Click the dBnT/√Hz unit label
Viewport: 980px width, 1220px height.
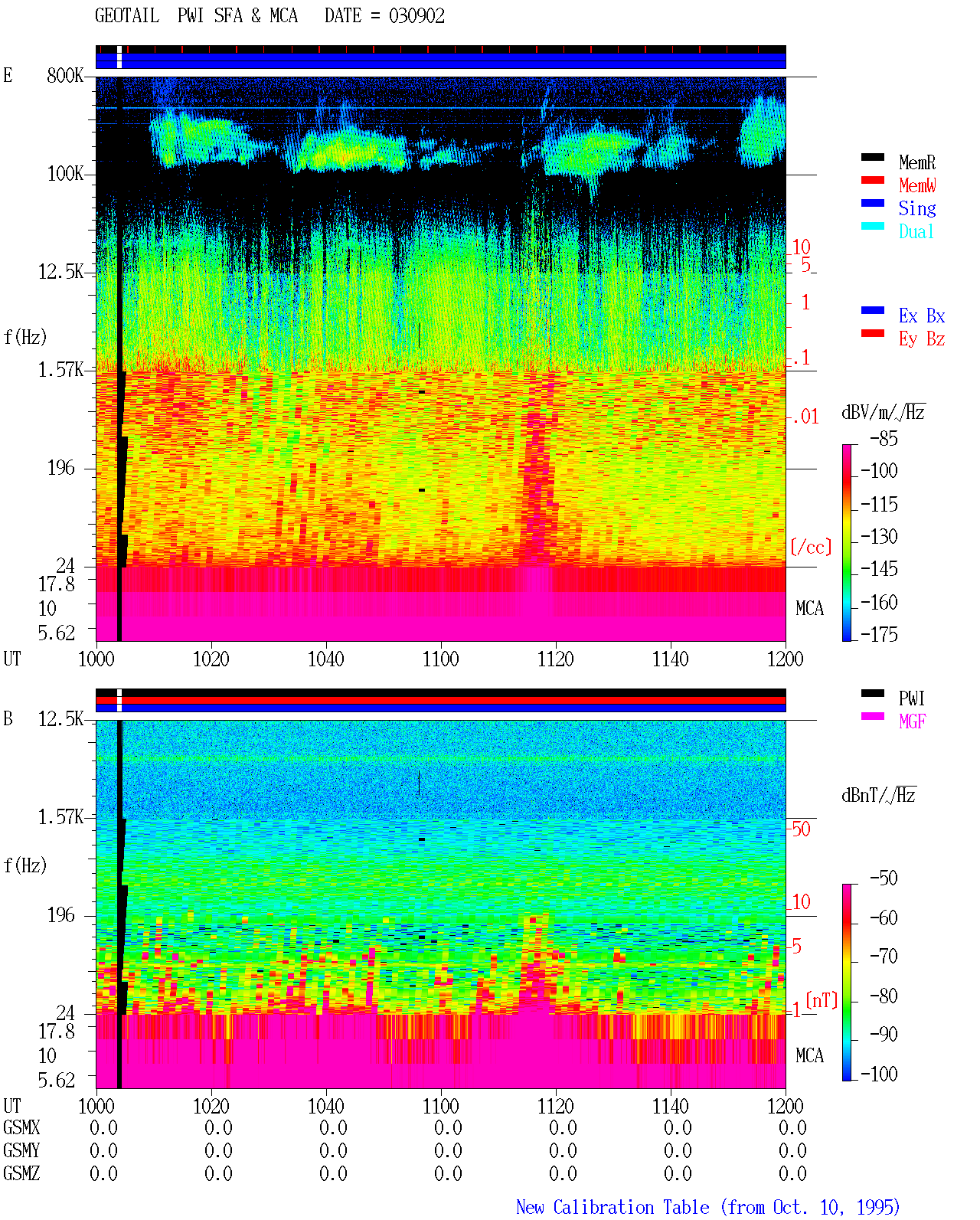(879, 795)
